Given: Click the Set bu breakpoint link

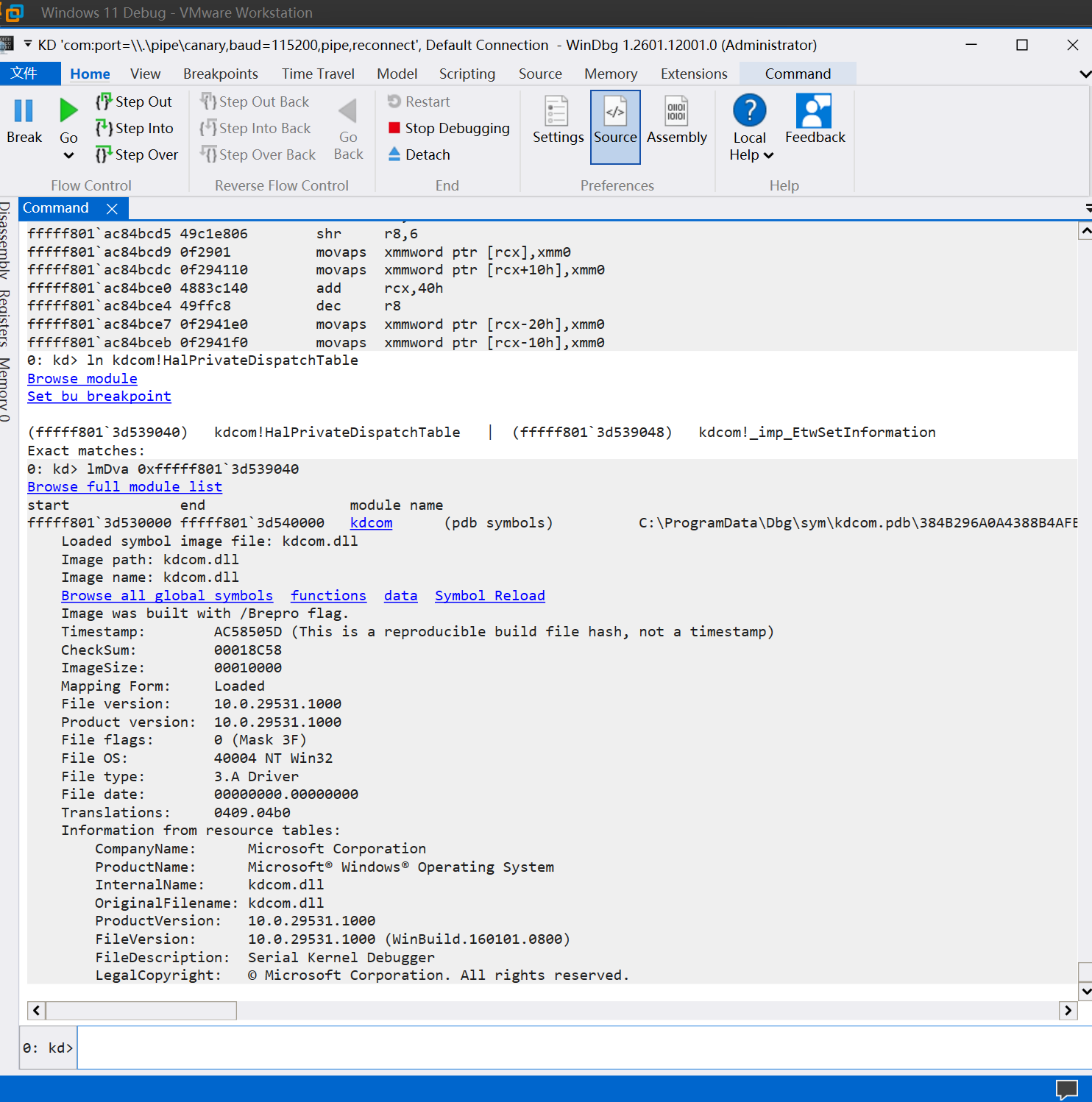Looking at the screenshot, I should [x=99, y=396].
